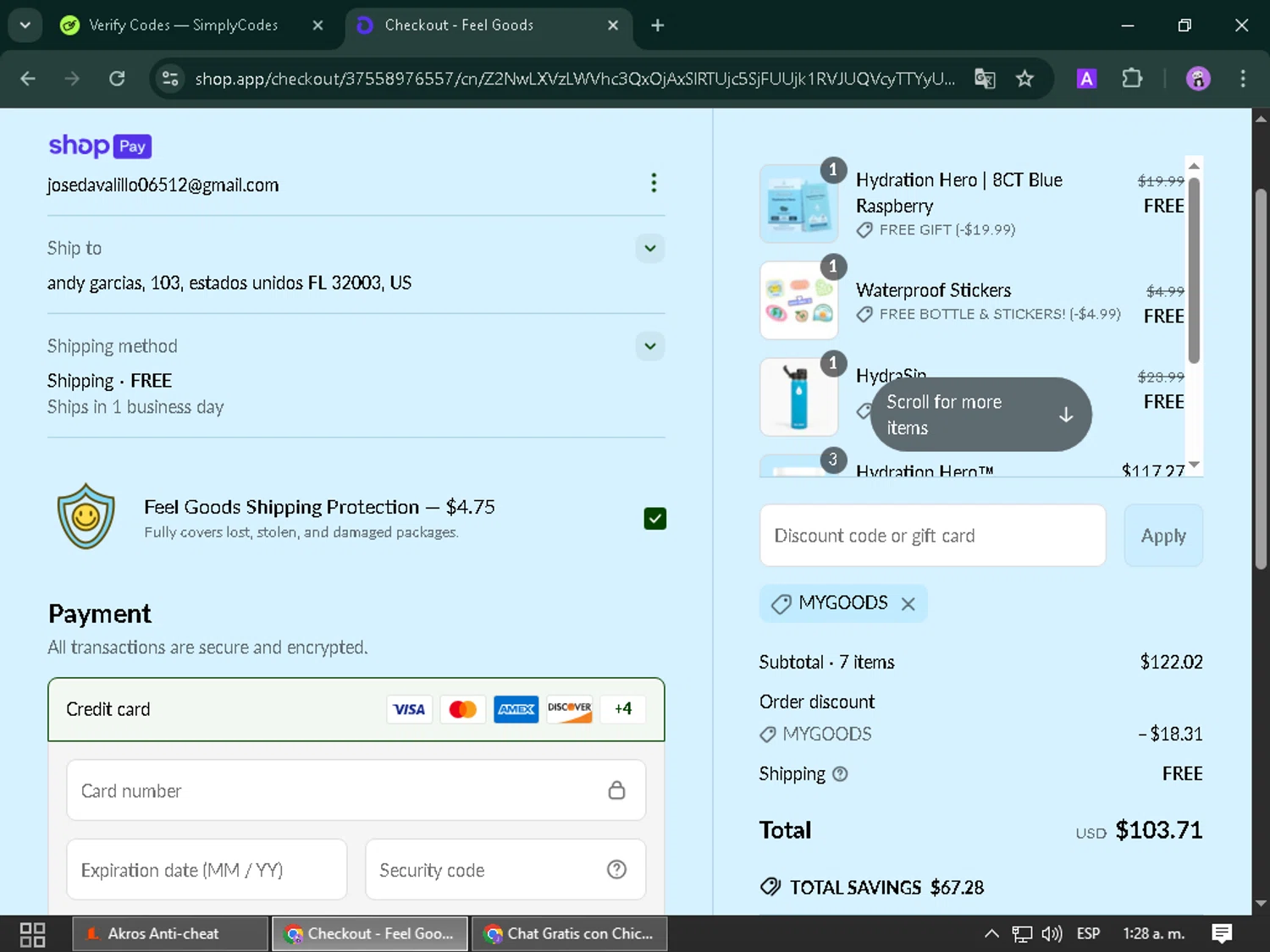Viewport: 1270px width, 952px height.
Task: Focus the Expiration date field
Action: point(207,870)
